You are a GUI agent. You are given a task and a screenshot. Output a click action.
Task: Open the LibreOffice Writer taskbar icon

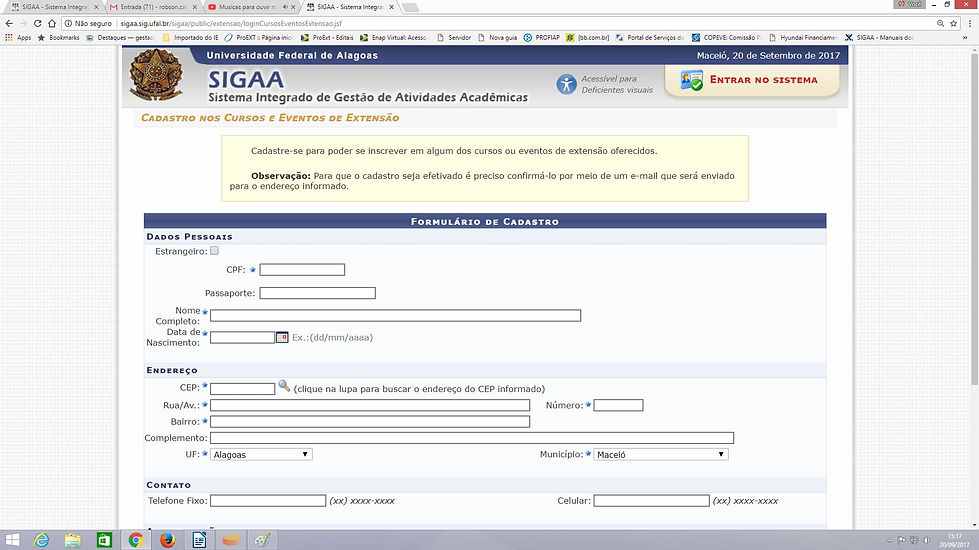point(199,540)
